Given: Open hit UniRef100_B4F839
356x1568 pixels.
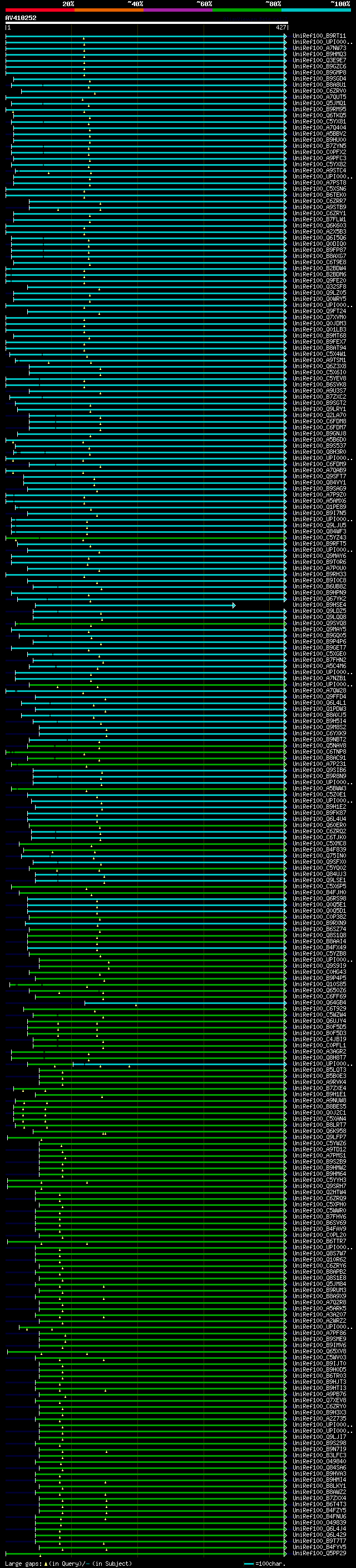Looking at the screenshot, I should tap(319, 850).
